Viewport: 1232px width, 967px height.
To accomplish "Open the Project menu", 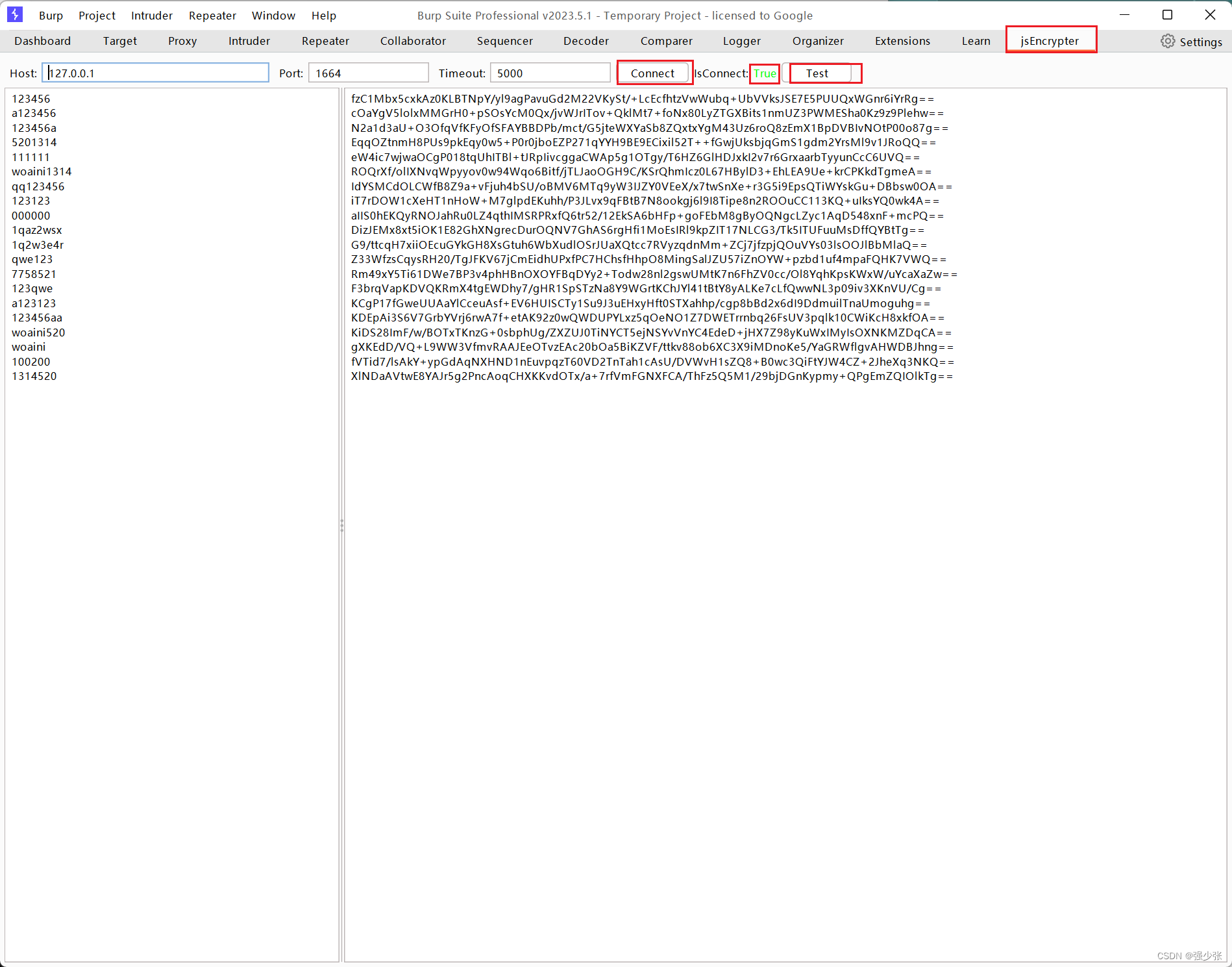I will pyautogui.click(x=97, y=15).
